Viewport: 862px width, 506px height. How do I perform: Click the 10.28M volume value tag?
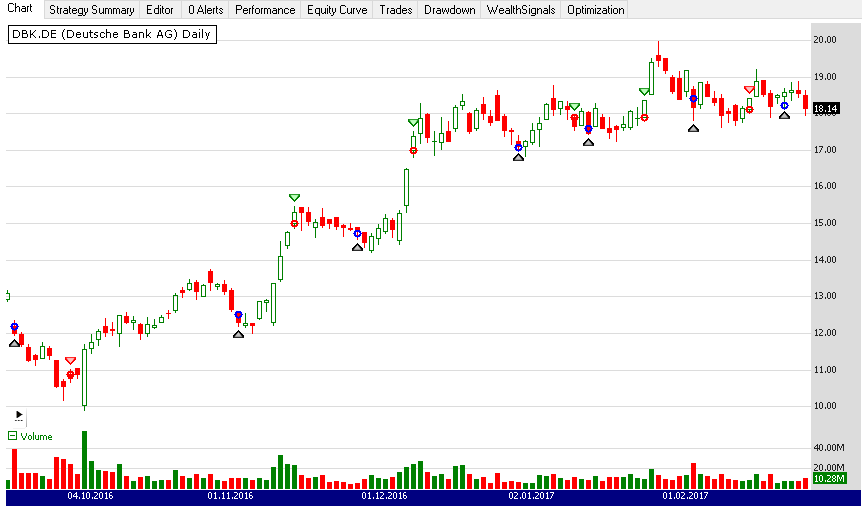click(826, 479)
